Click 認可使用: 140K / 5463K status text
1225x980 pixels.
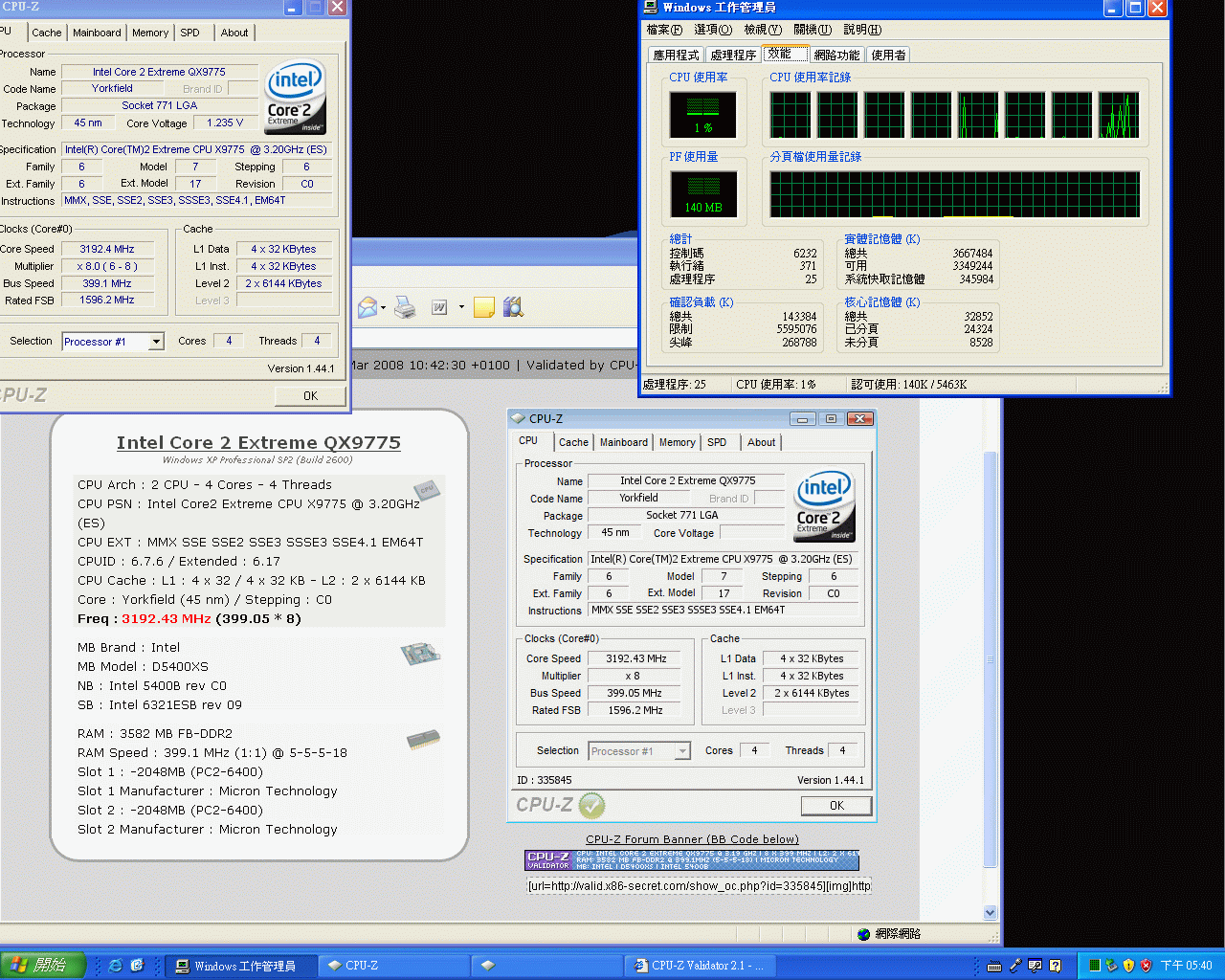[x=909, y=385]
